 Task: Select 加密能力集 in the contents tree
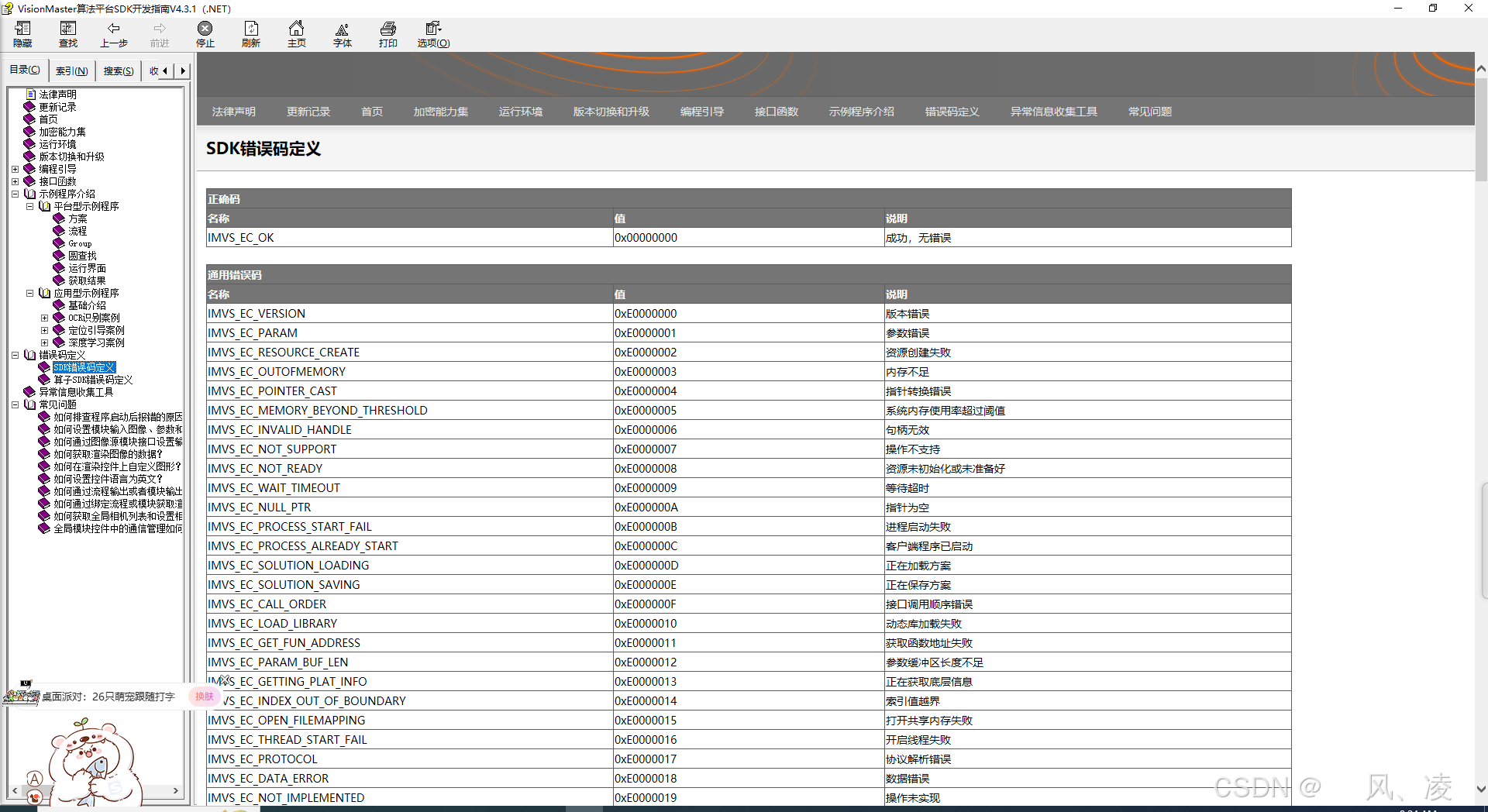(x=63, y=132)
